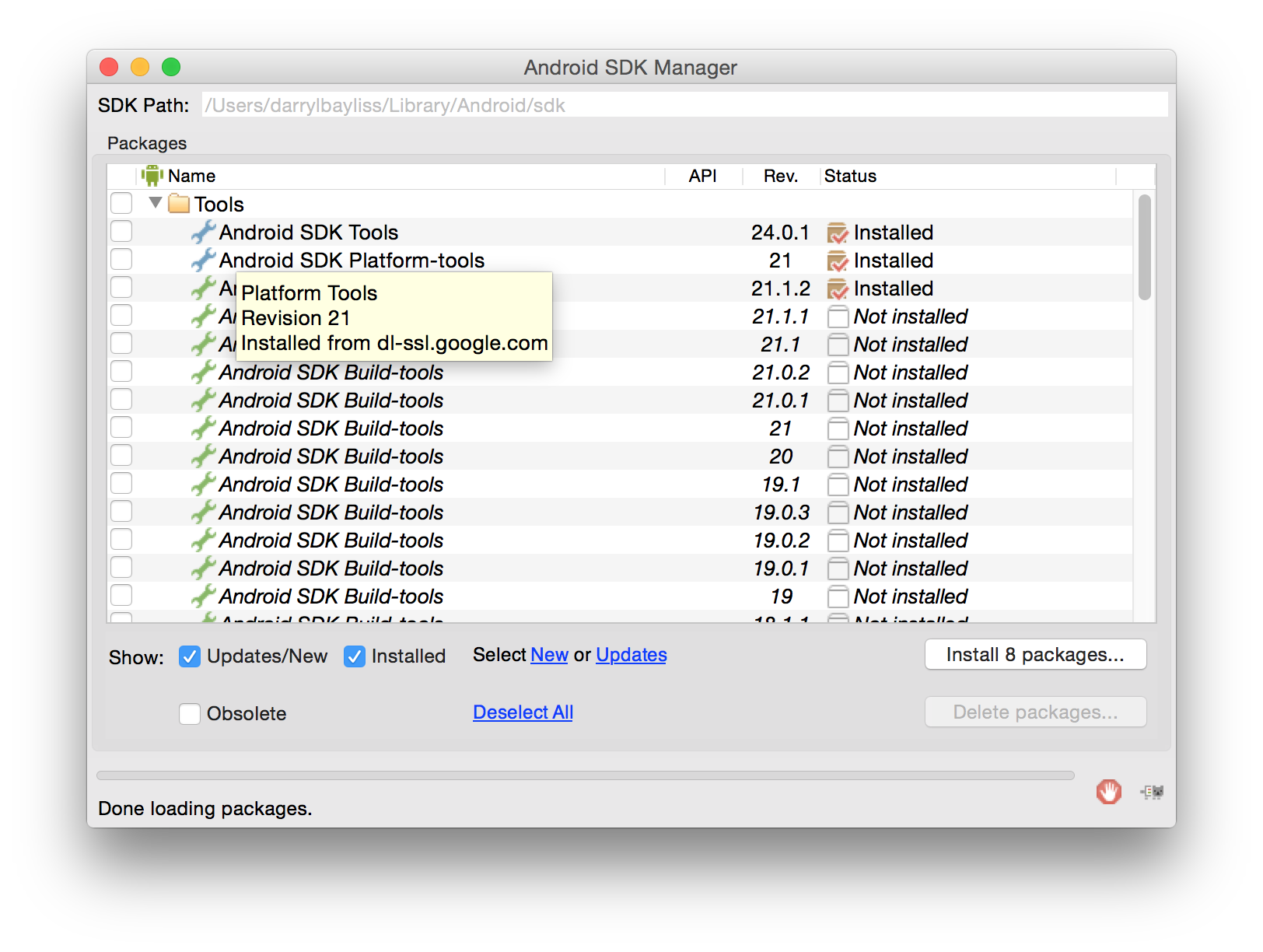Click the green wrench icon for Build-tools 19.0.1

pyautogui.click(x=203, y=568)
